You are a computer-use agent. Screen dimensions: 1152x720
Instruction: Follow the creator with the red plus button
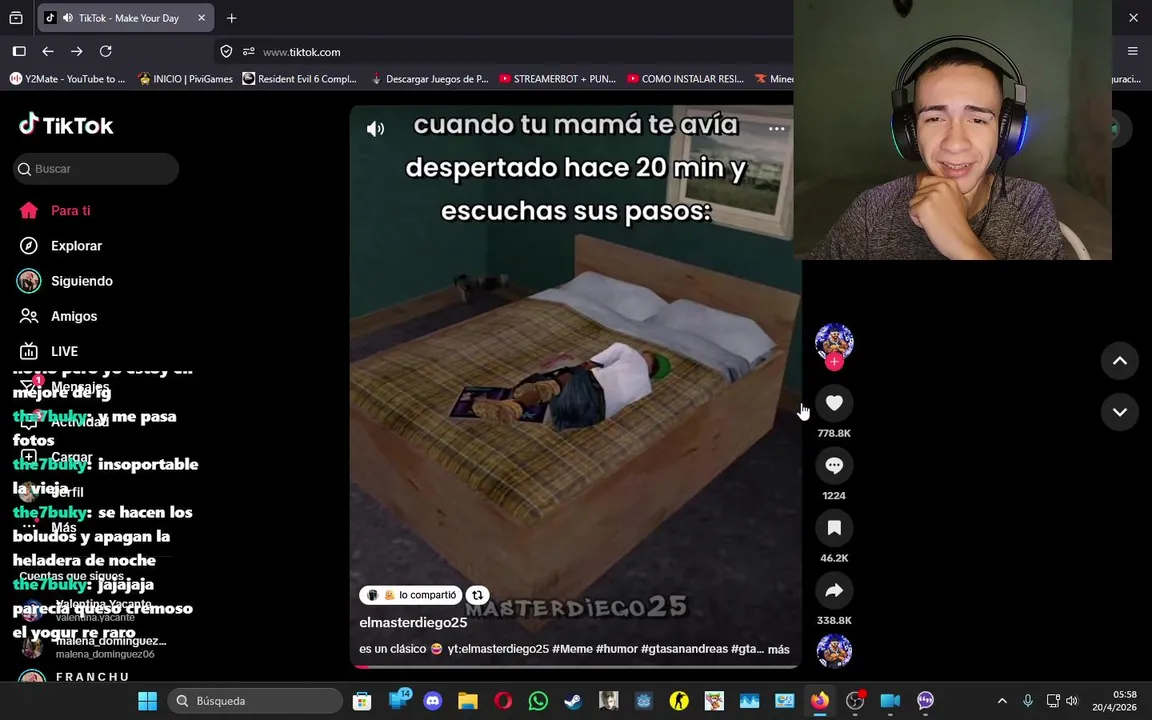(834, 361)
